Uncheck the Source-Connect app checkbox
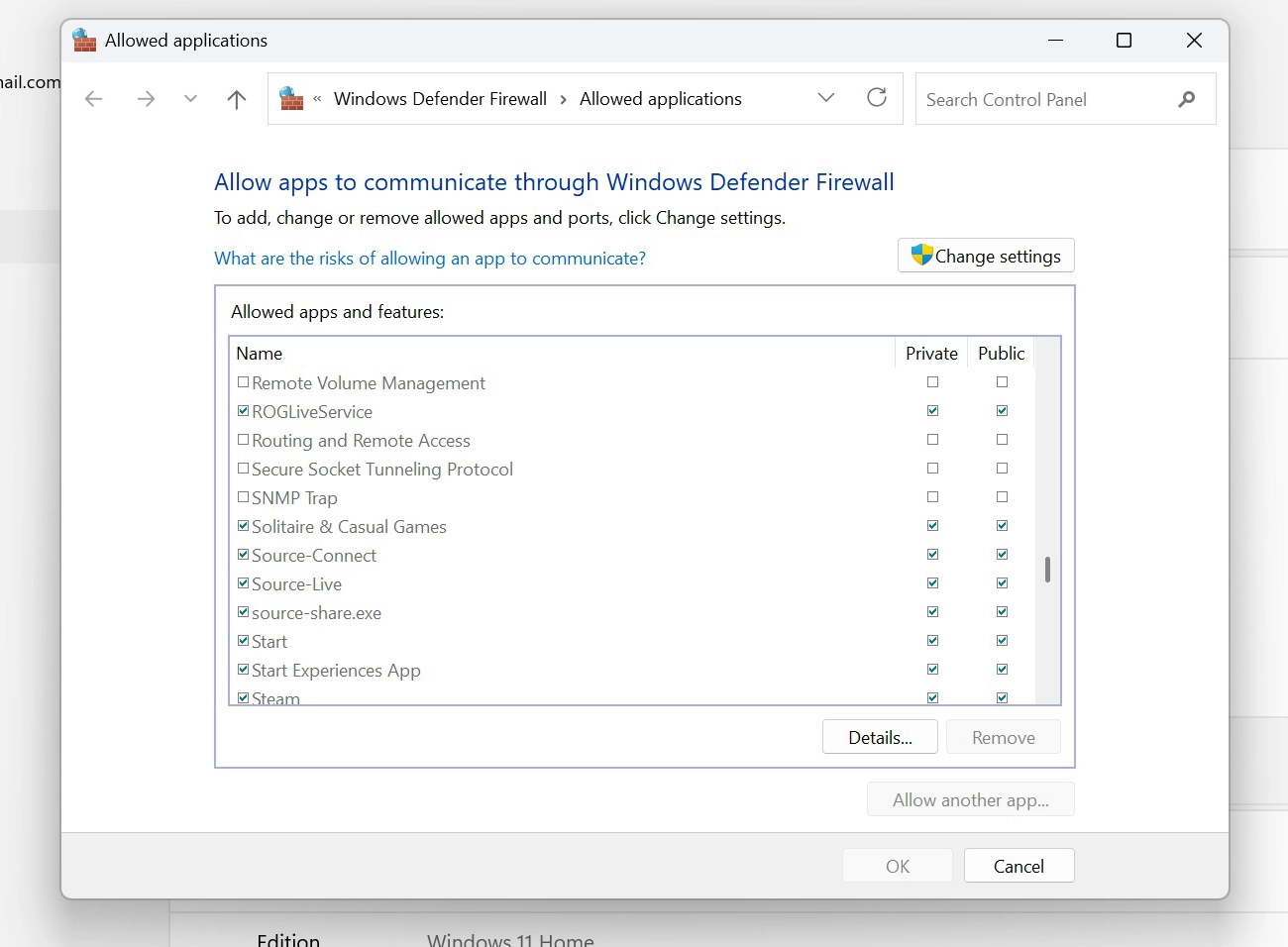 [243, 555]
